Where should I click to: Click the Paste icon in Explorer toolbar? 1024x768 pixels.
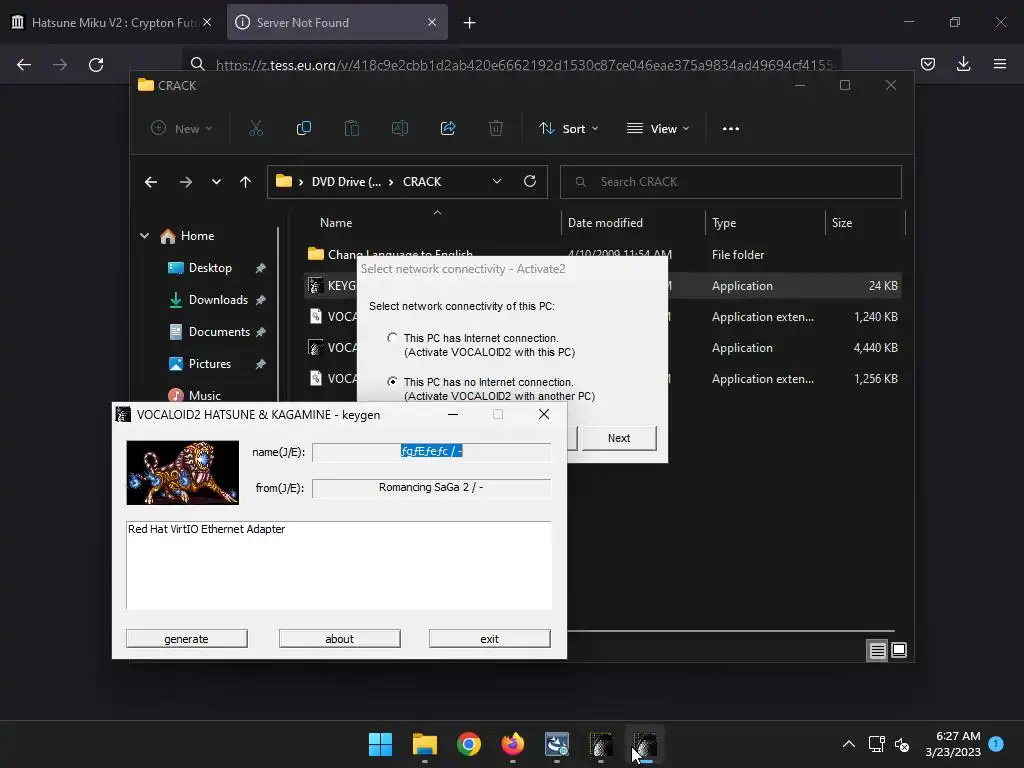click(351, 129)
